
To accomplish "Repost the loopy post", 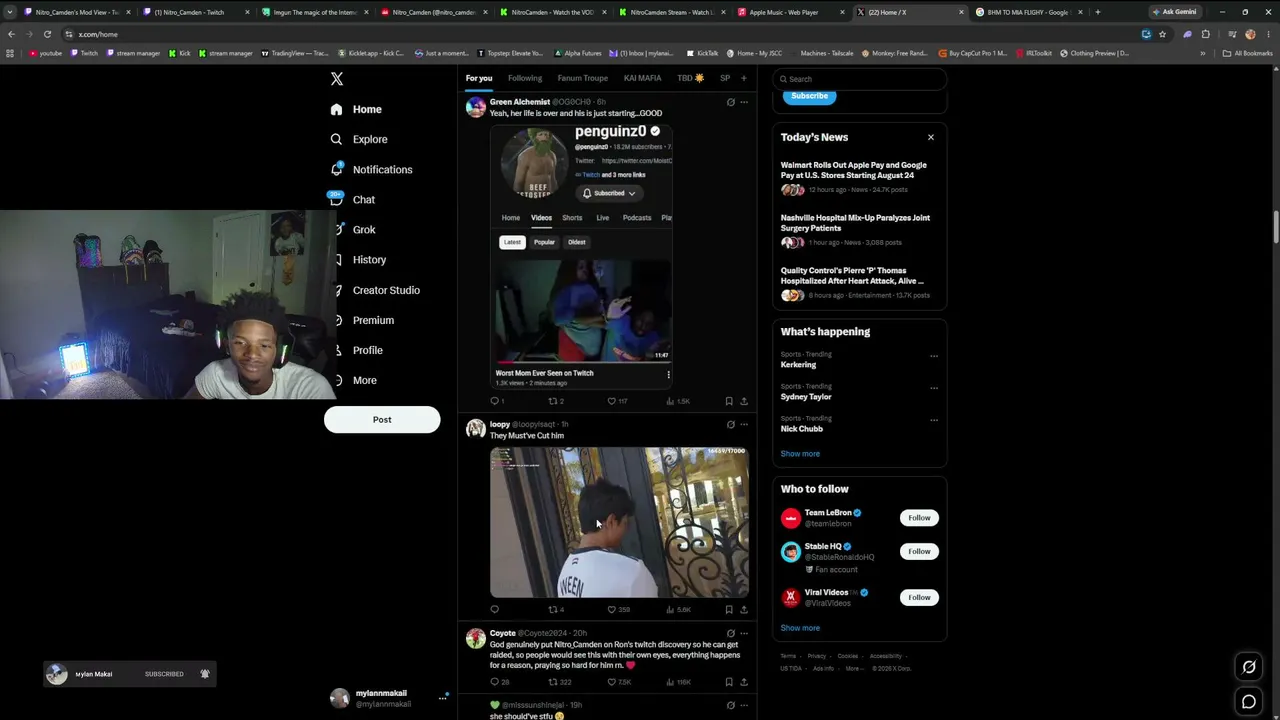I will click(x=556, y=609).
